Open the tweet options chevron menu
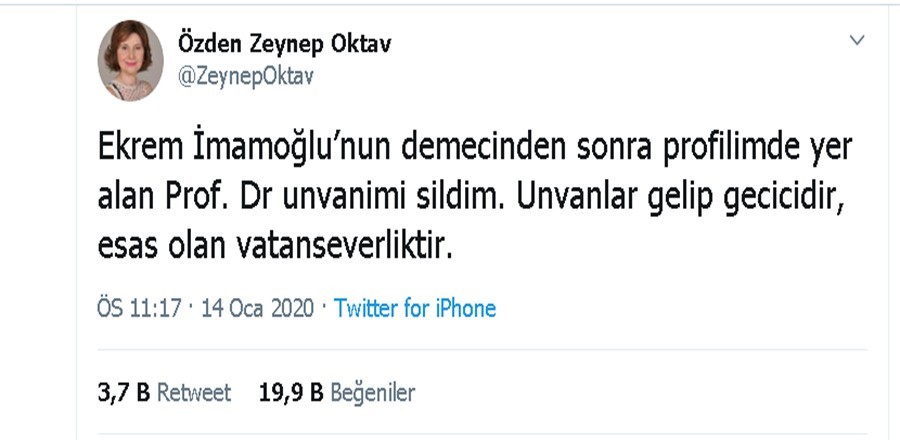Viewport: 900px width, 440px height. [857, 40]
